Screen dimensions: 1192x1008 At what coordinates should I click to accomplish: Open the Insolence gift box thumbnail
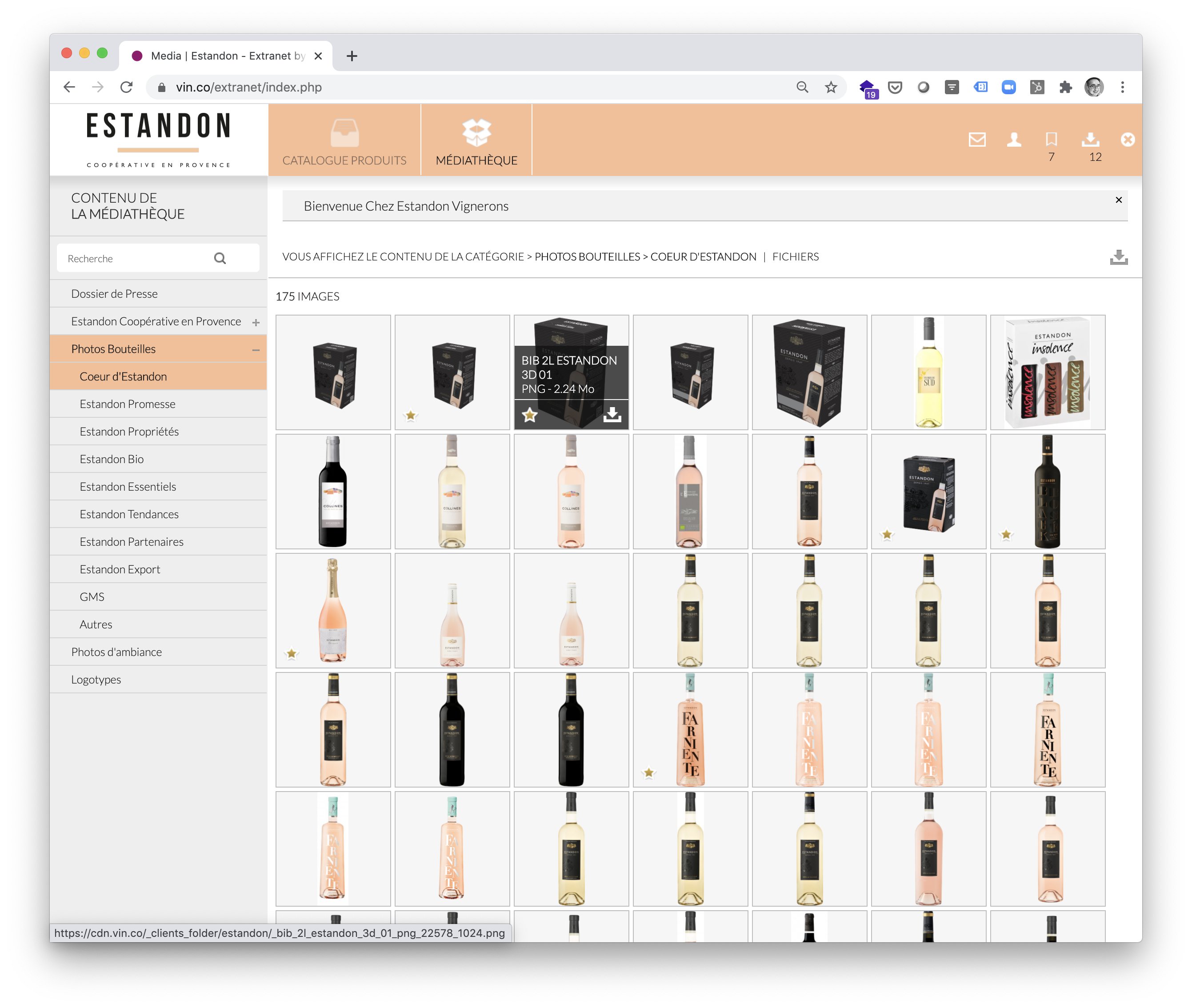(x=1048, y=372)
